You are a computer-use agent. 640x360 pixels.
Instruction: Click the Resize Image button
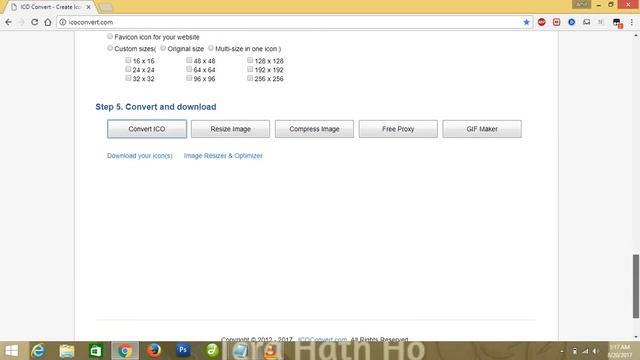pos(231,129)
